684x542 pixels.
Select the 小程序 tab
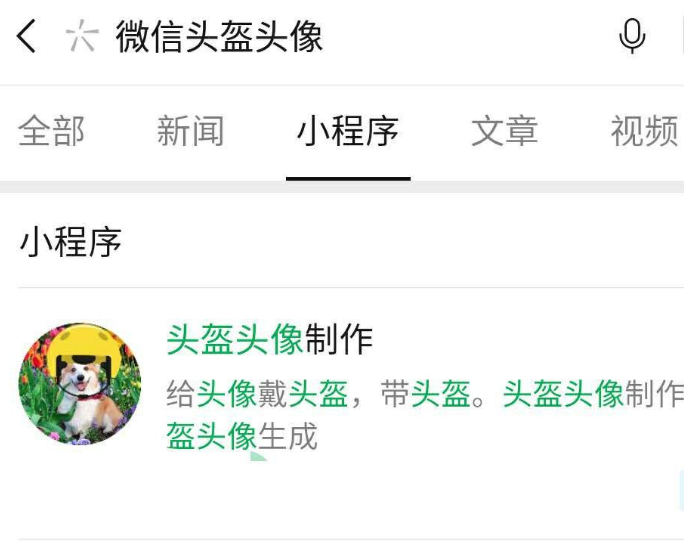(348, 131)
